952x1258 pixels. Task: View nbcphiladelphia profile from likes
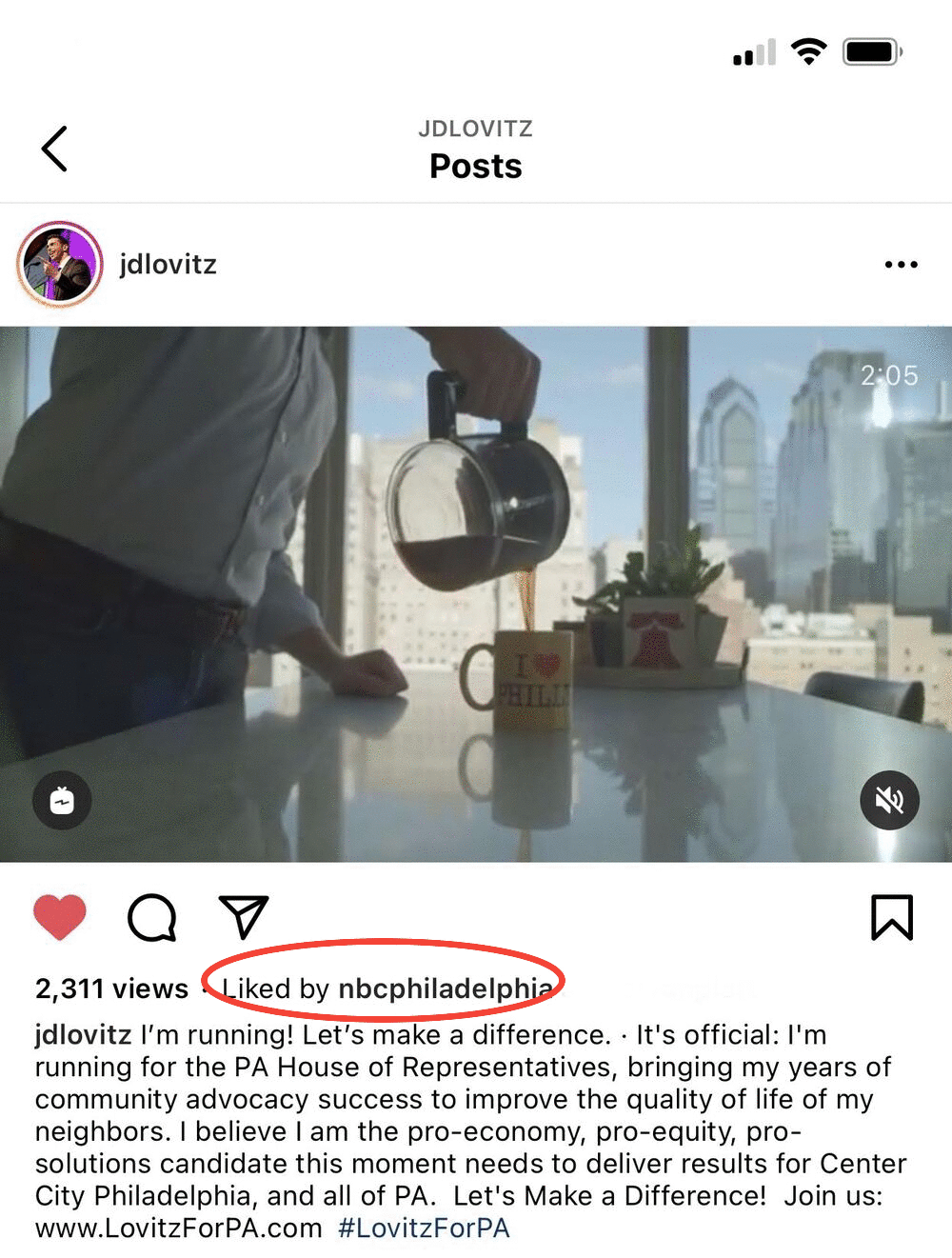446,988
